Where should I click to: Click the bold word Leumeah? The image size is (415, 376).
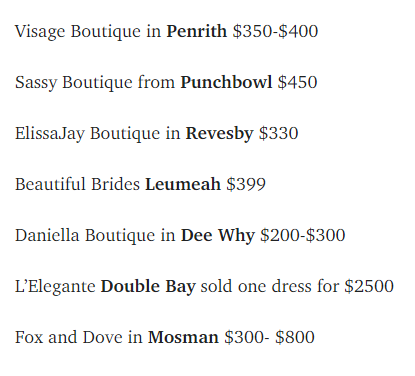pos(183,184)
